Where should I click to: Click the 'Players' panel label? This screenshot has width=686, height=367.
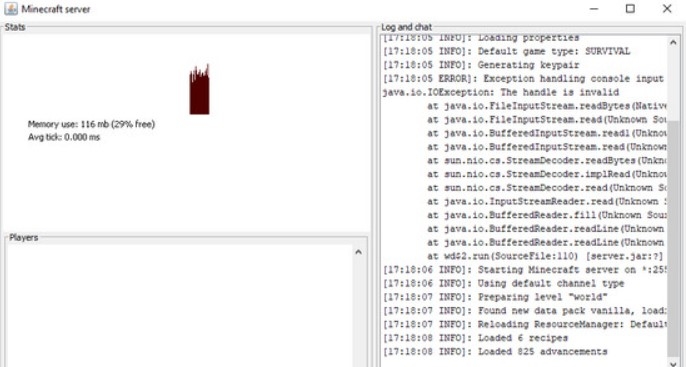point(24,238)
